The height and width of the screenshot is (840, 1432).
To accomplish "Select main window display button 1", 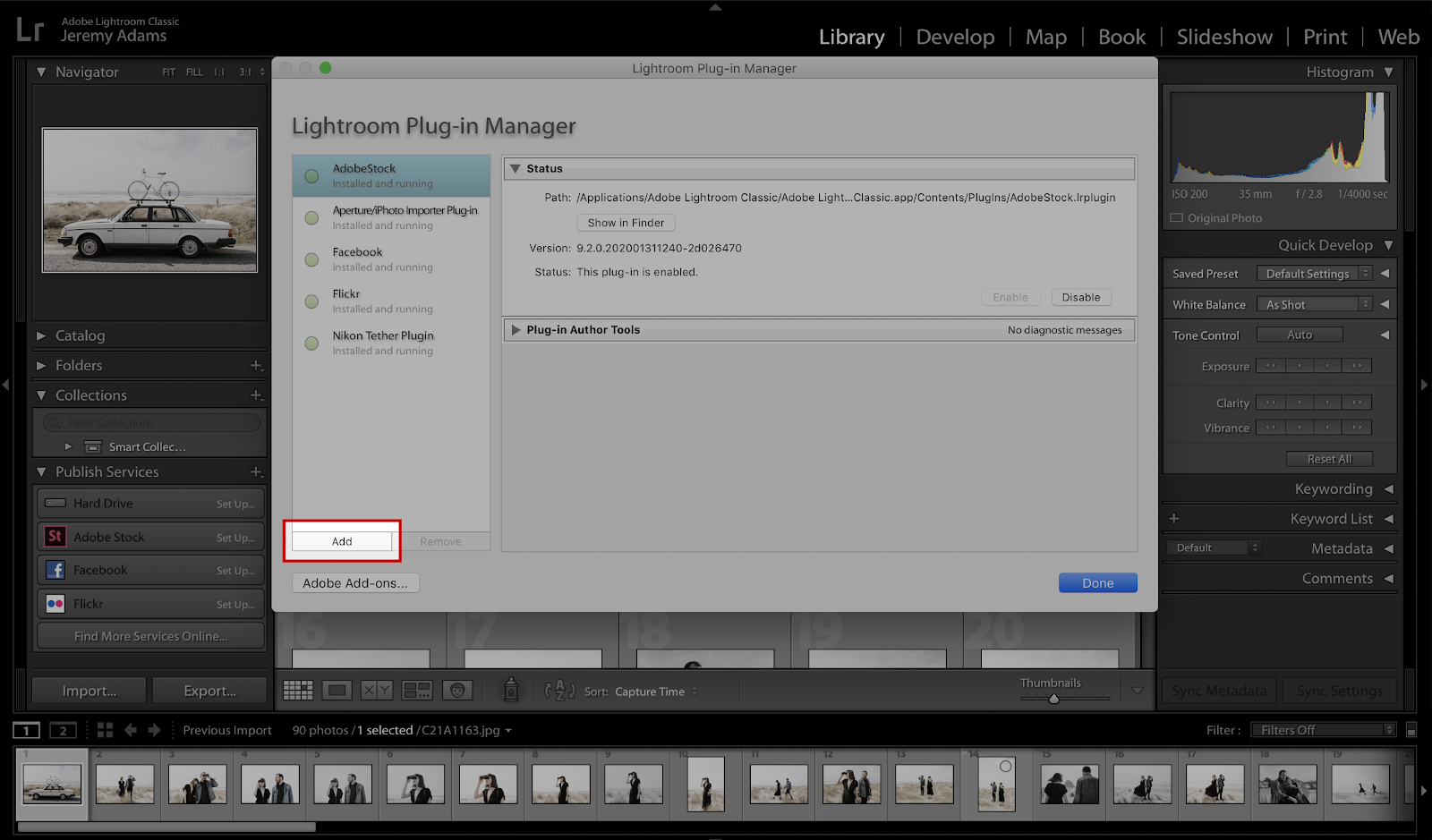I will point(26,730).
